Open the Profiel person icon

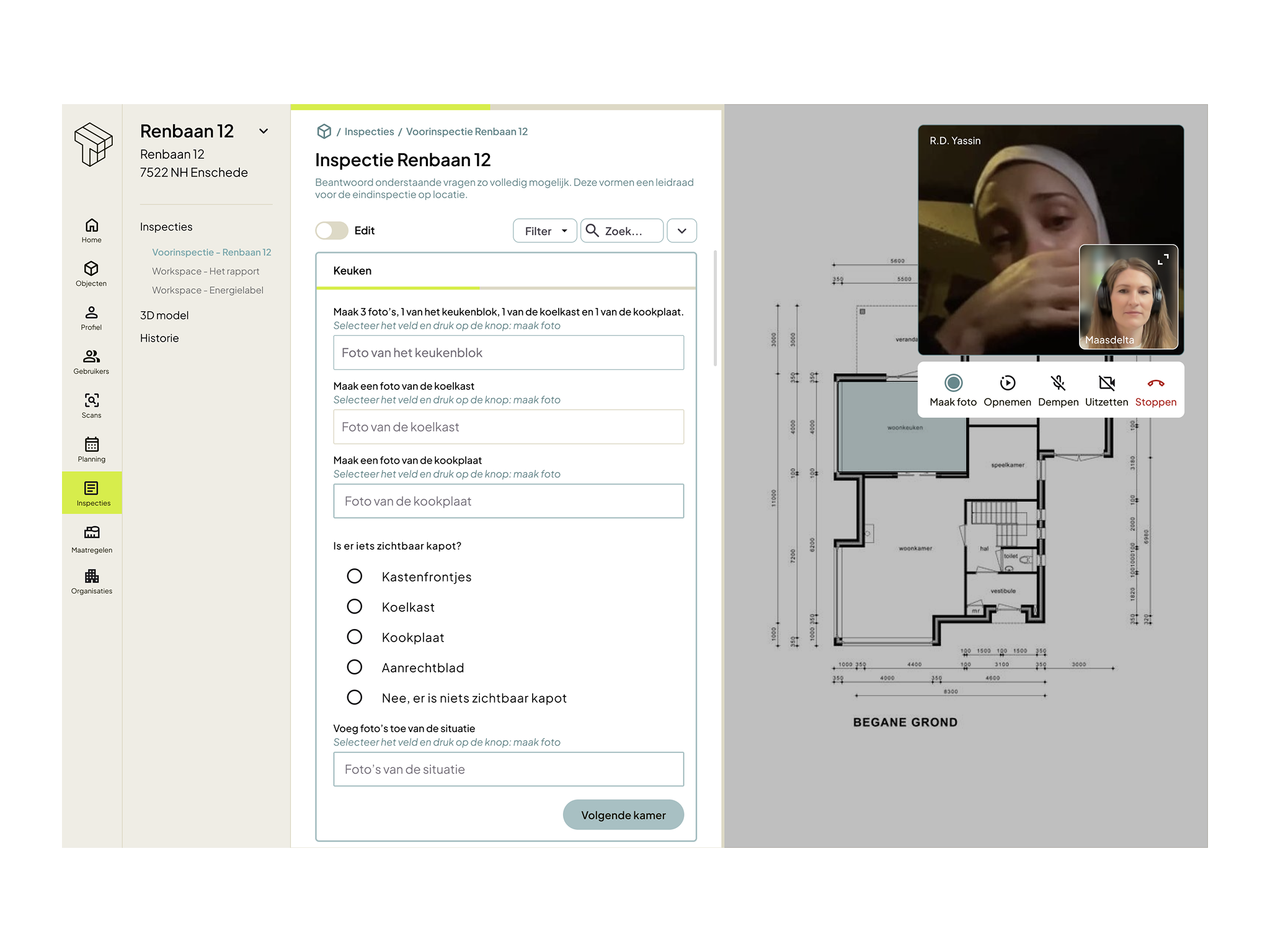tap(92, 312)
